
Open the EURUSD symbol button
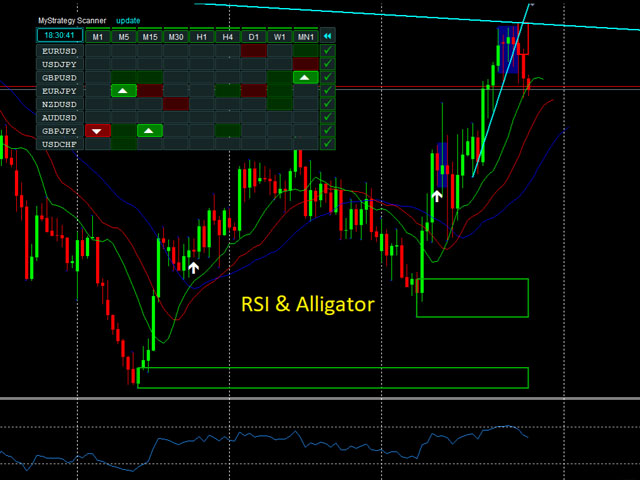(x=60, y=51)
